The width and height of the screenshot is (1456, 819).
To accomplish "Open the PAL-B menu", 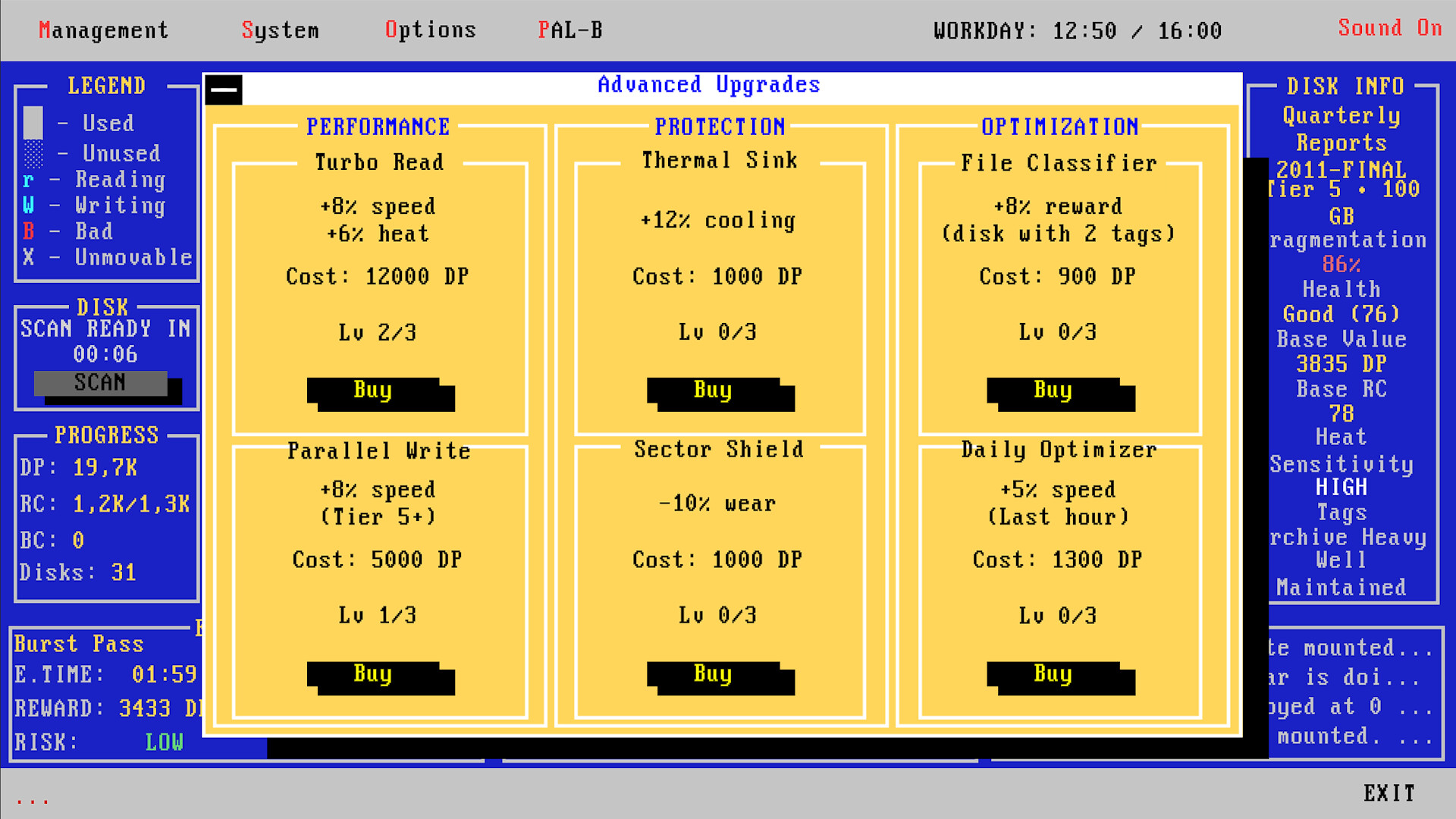I will click(570, 30).
